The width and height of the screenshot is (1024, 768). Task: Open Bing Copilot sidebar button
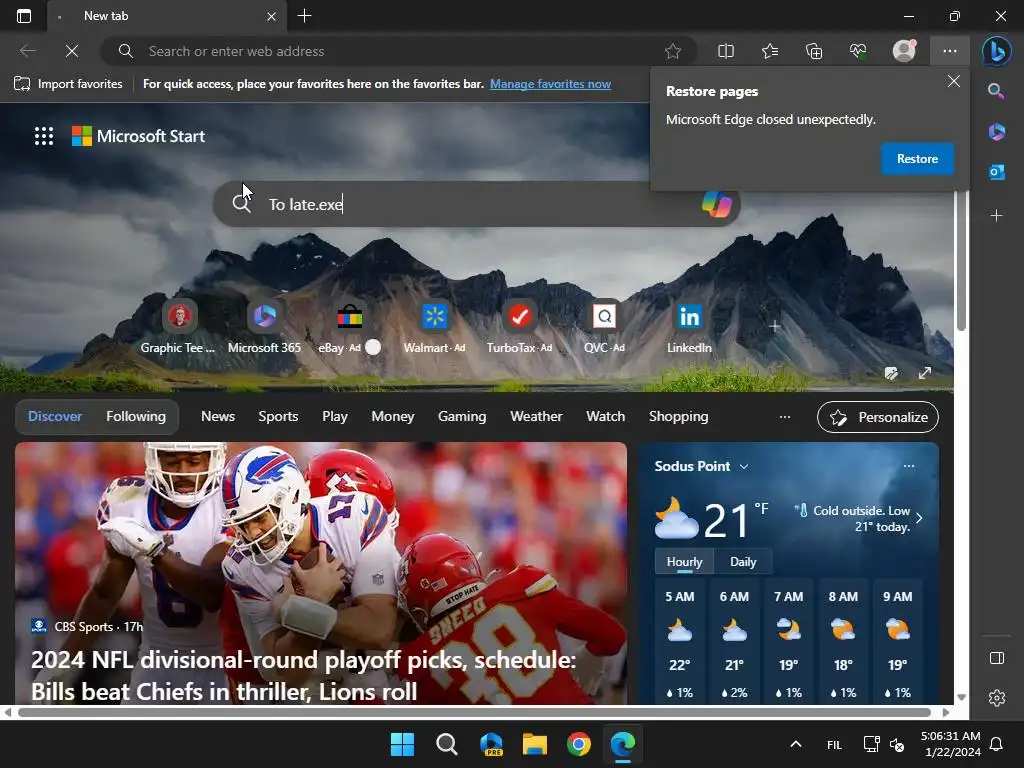[997, 51]
